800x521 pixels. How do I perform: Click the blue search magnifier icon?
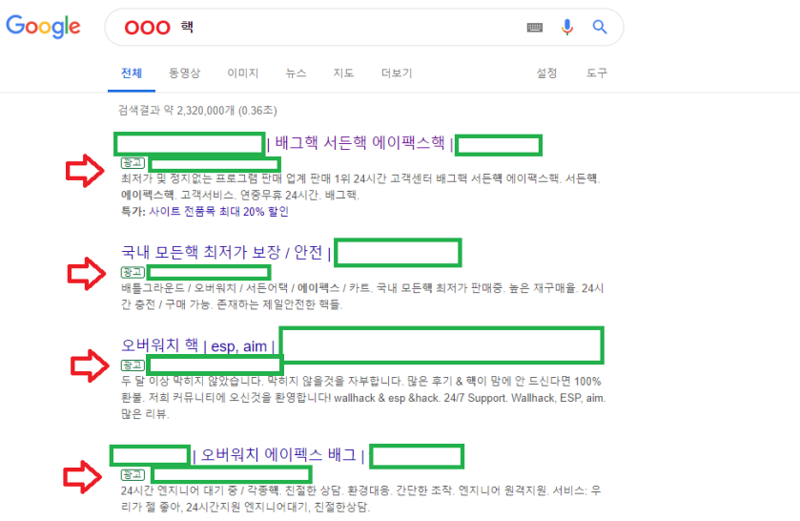point(599,27)
